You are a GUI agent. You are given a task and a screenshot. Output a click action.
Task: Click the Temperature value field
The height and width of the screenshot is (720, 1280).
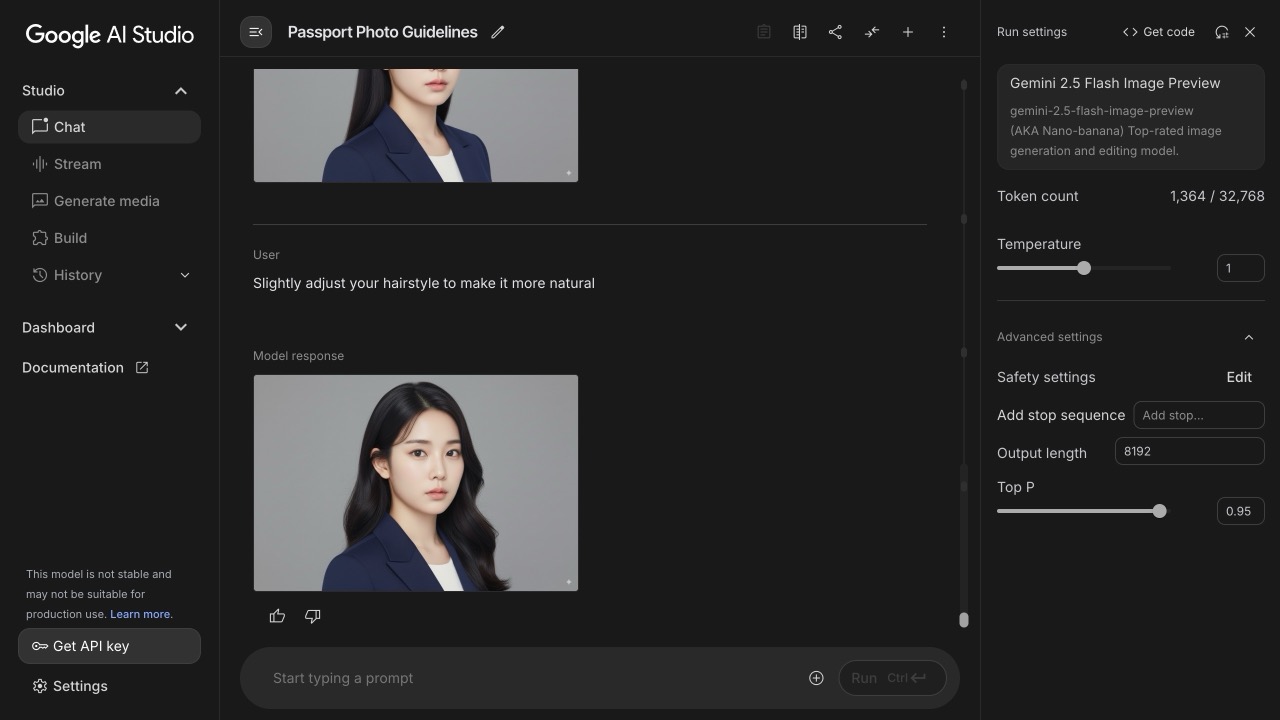[x=1241, y=268]
